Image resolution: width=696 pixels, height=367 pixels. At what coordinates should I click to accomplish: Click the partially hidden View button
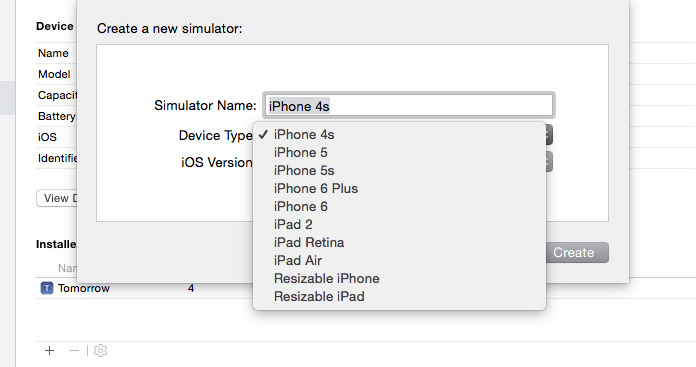pos(57,198)
